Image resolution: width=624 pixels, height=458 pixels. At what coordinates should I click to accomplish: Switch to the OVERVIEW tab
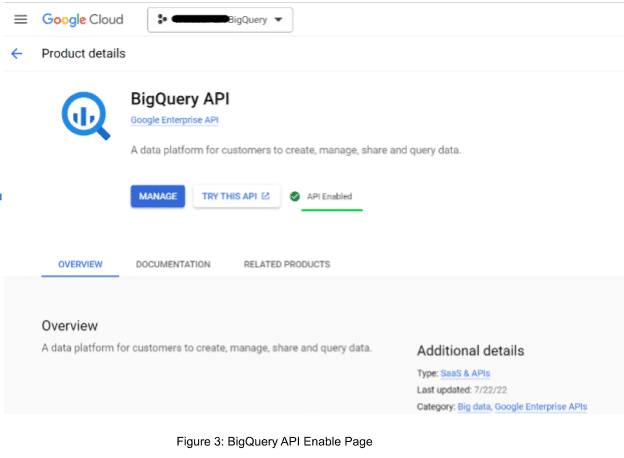(x=80, y=264)
